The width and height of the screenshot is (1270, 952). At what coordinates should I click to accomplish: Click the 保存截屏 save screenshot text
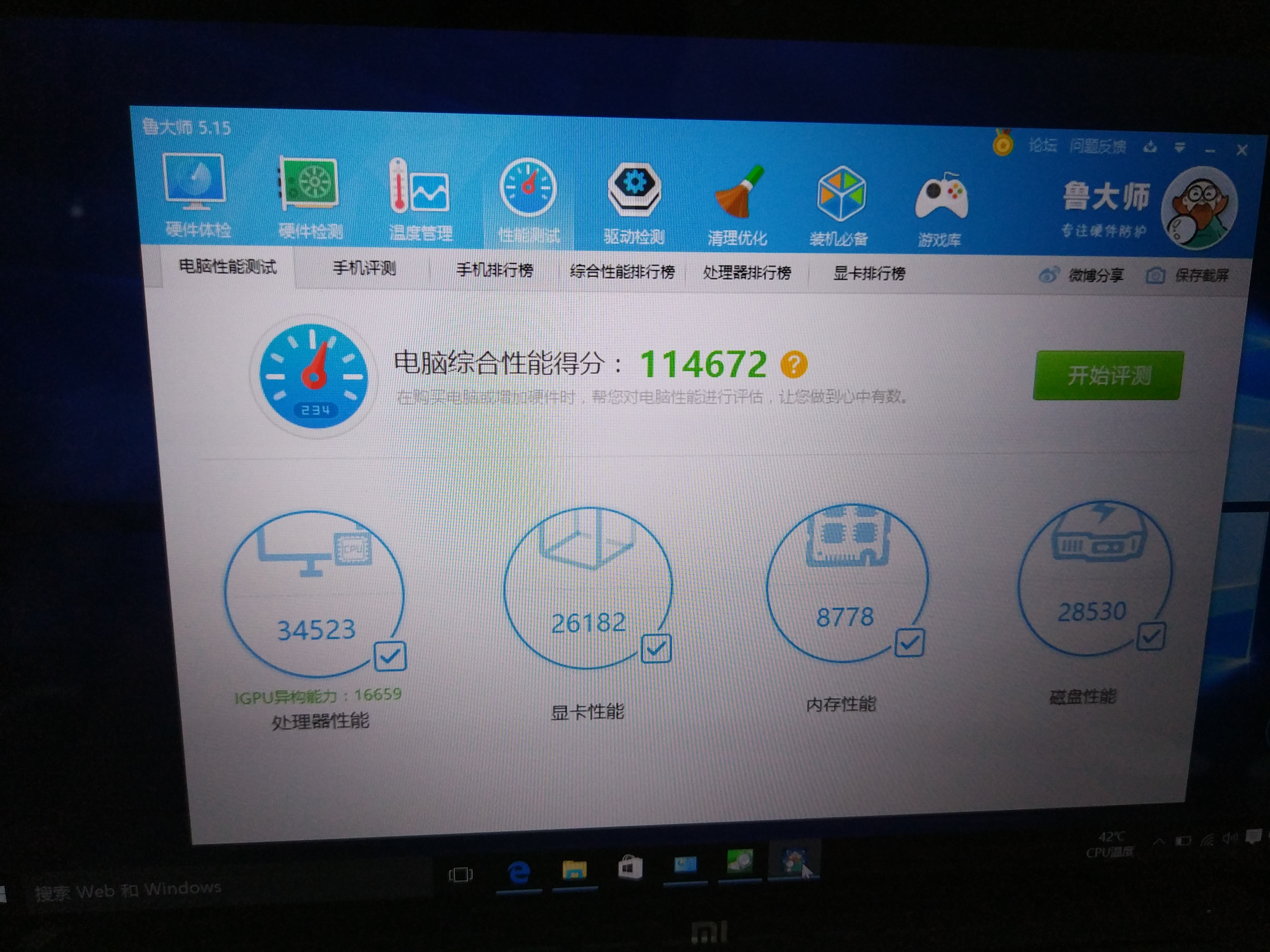1202,276
